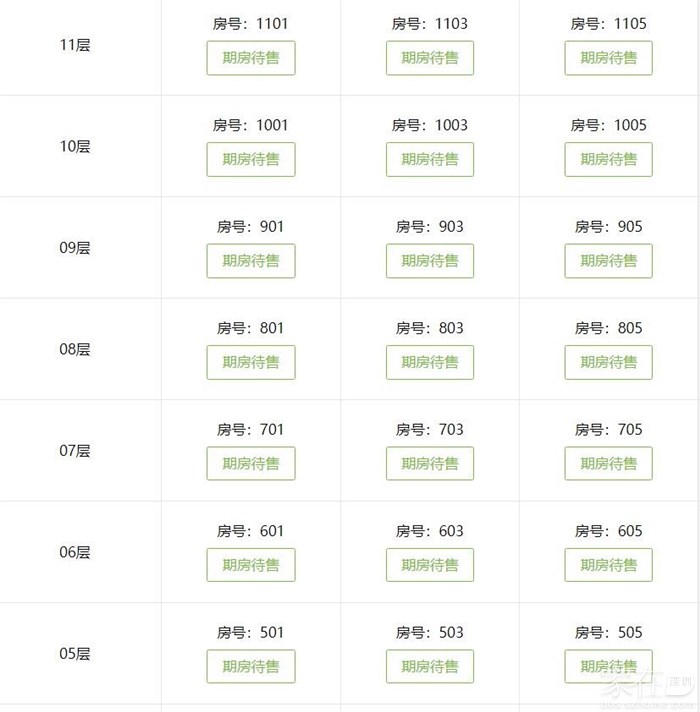Click 期房待售 button for room 1101
Viewport: 700px width, 712px height.
click(251, 58)
